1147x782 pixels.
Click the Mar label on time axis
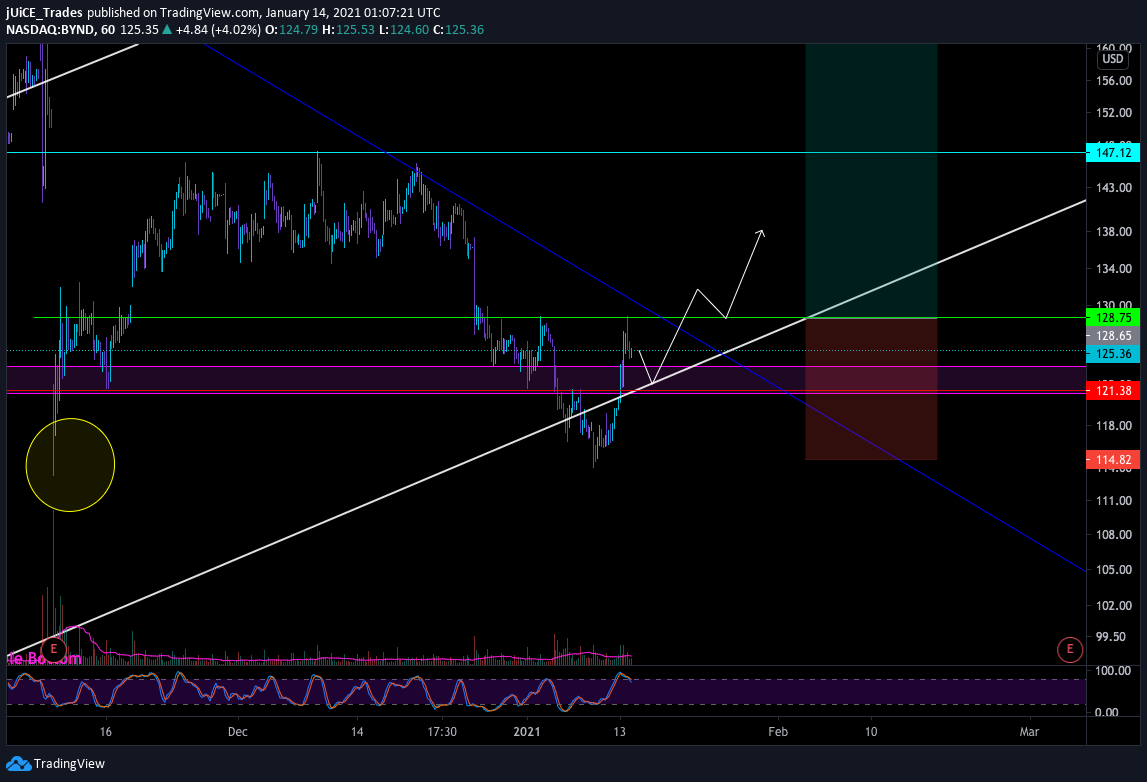(x=1029, y=732)
